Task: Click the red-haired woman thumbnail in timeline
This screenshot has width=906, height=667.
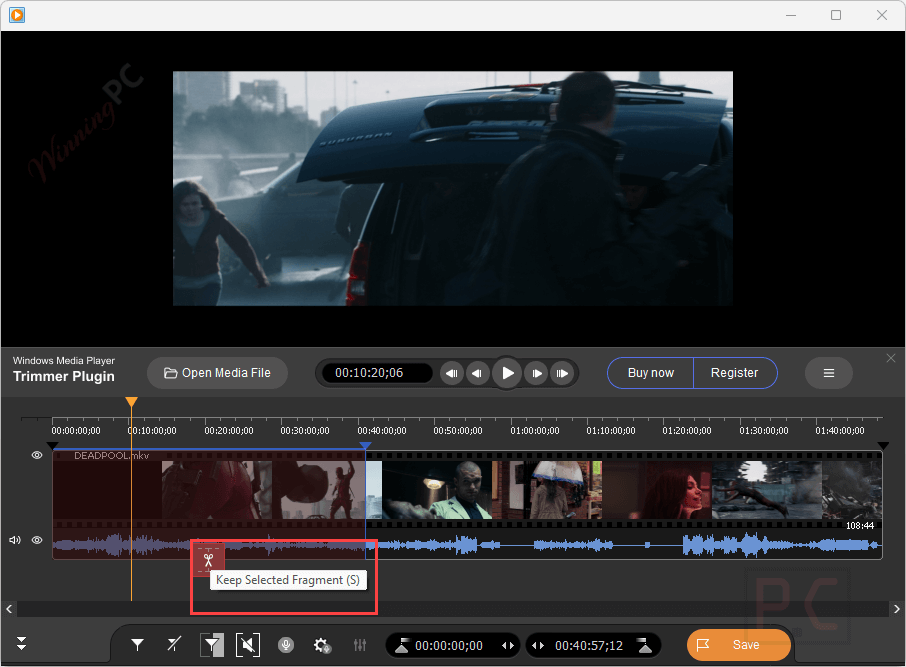Action: click(x=657, y=490)
